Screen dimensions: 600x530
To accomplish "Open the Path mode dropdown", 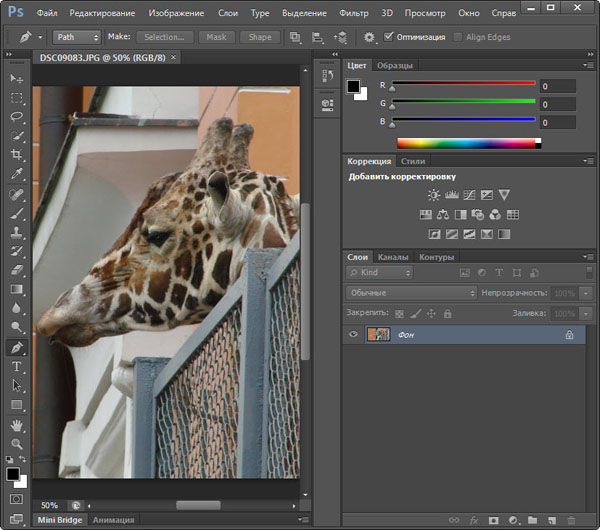I will [x=76, y=37].
